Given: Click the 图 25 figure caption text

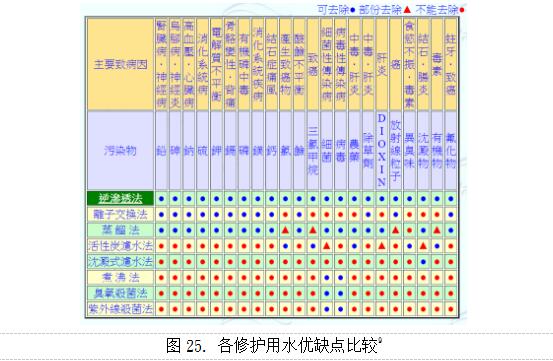Looking at the screenshot, I should 274,345.
